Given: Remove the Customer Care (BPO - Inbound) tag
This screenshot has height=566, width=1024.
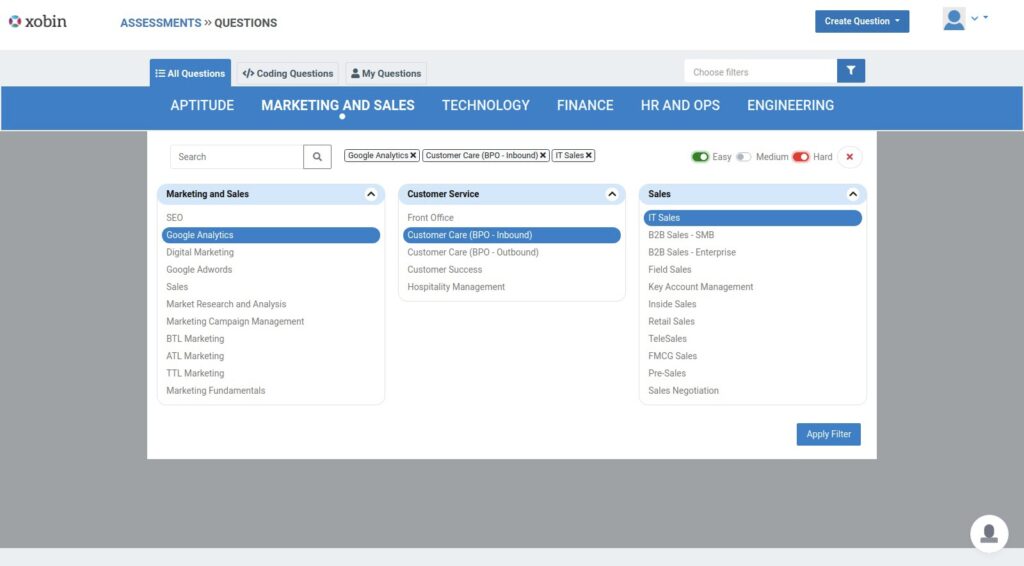Looking at the screenshot, I should click(543, 155).
